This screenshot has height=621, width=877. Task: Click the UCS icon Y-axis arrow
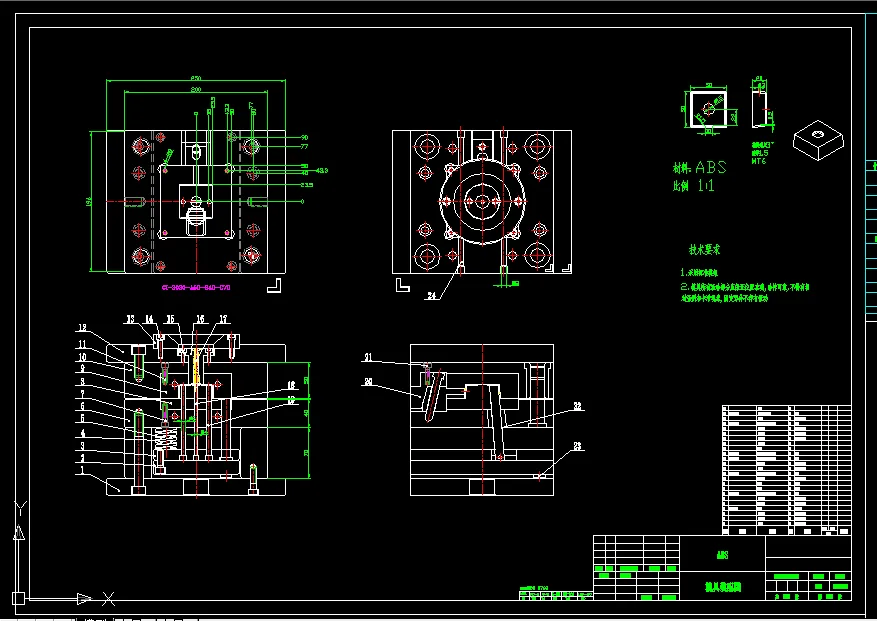[19, 531]
